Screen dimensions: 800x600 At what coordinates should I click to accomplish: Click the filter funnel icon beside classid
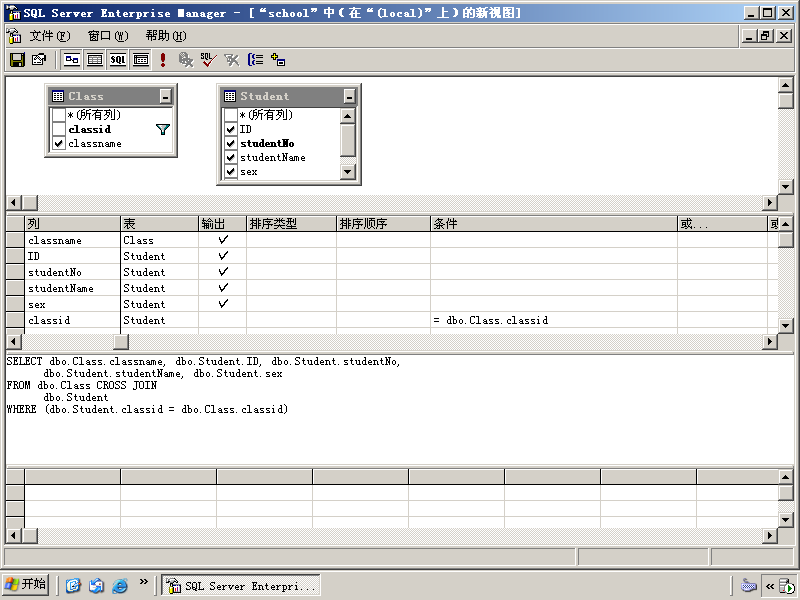[163, 130]
